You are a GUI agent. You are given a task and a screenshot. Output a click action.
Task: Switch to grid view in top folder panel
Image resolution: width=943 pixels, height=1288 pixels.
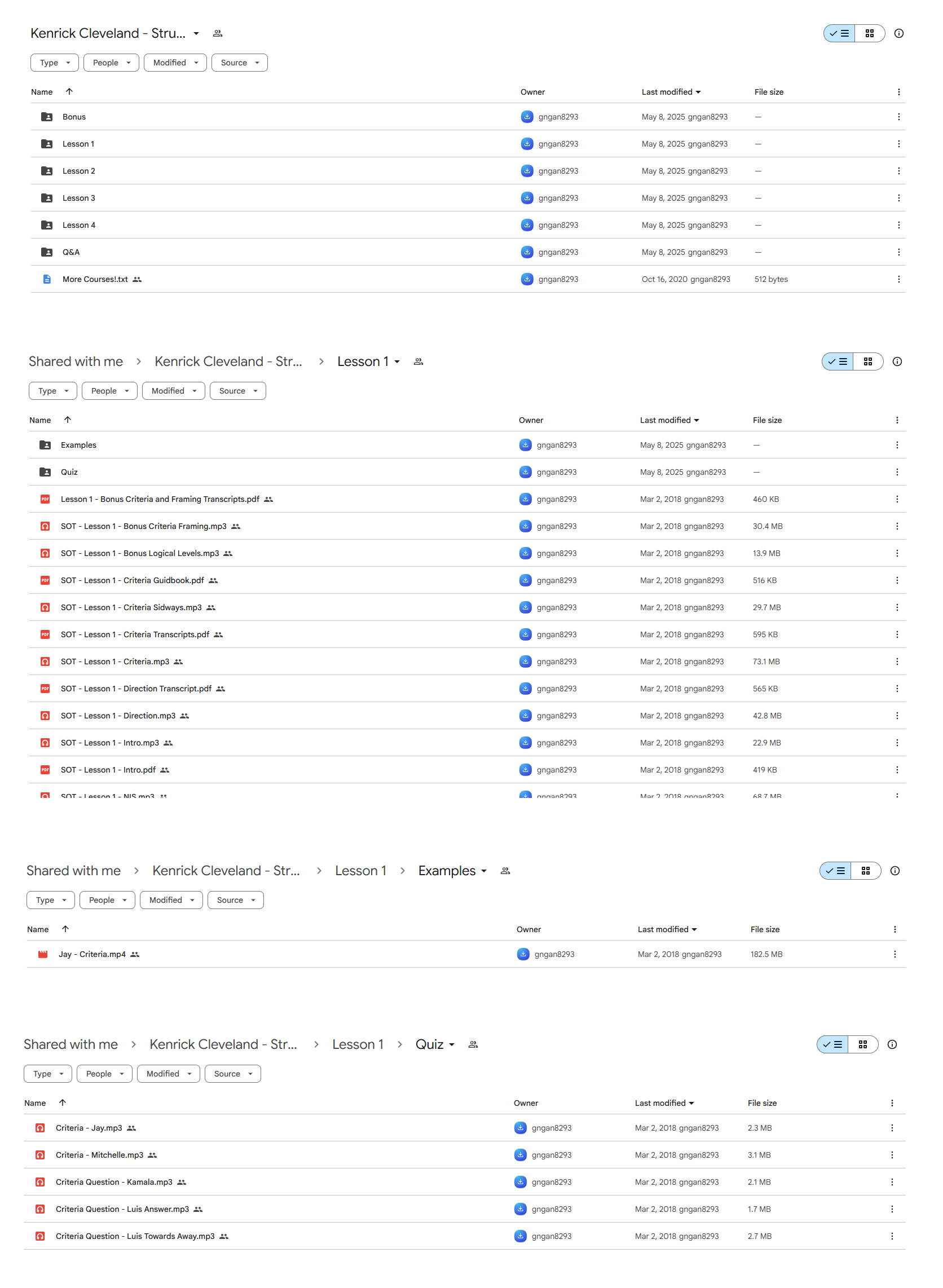(x=869, y=33)
